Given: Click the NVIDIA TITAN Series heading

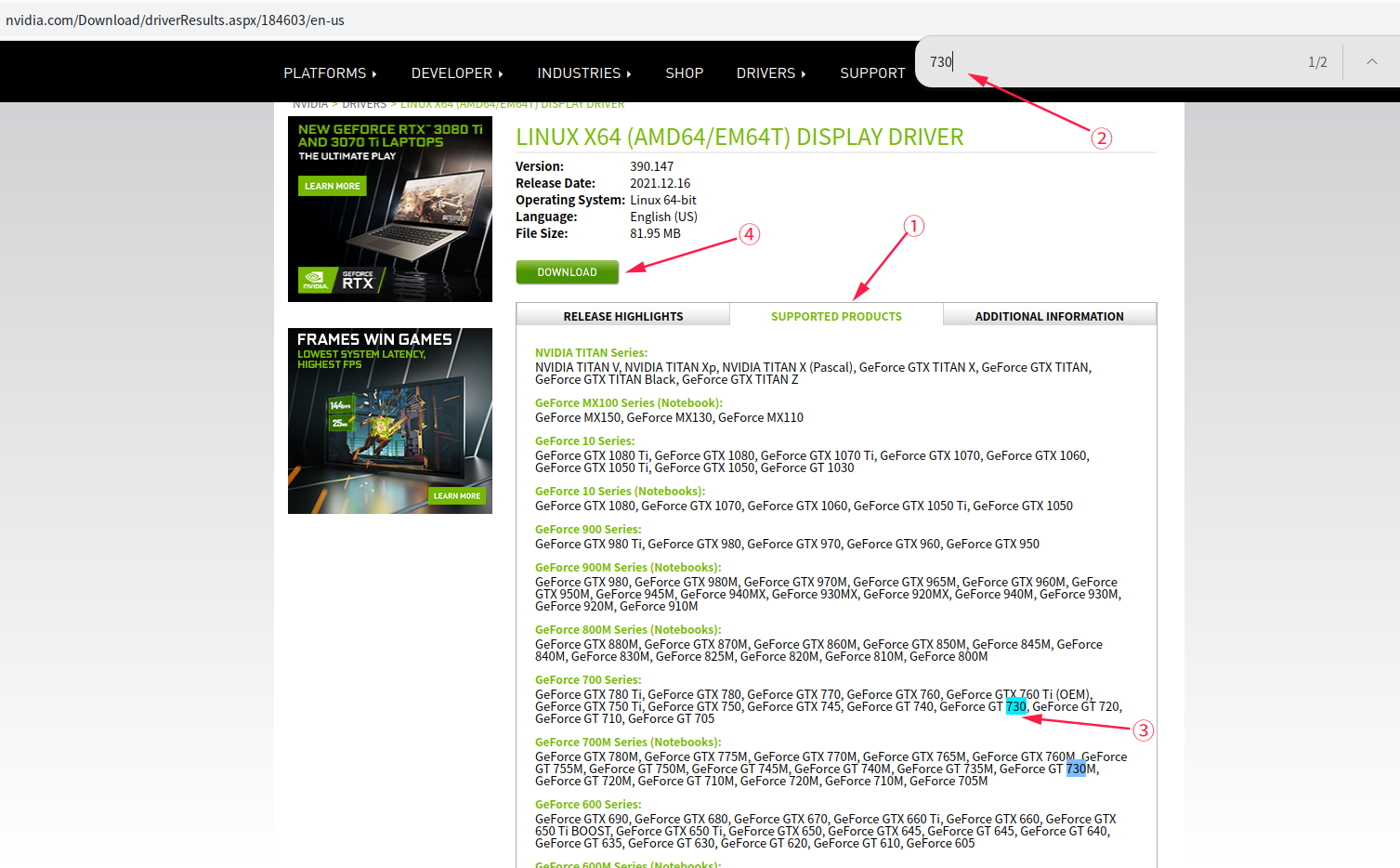Looking at the screenshot, I should pos(591,352).
